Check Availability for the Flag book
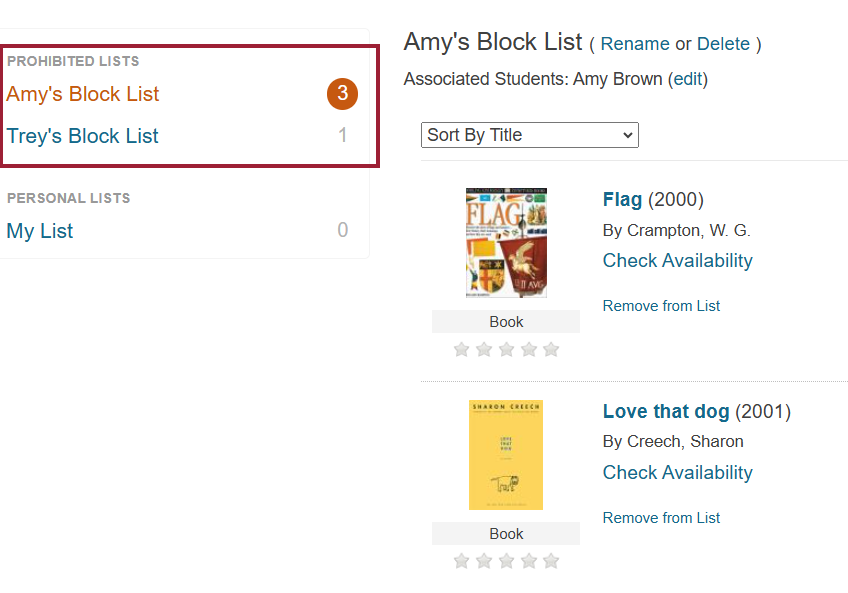 point(678,261)
